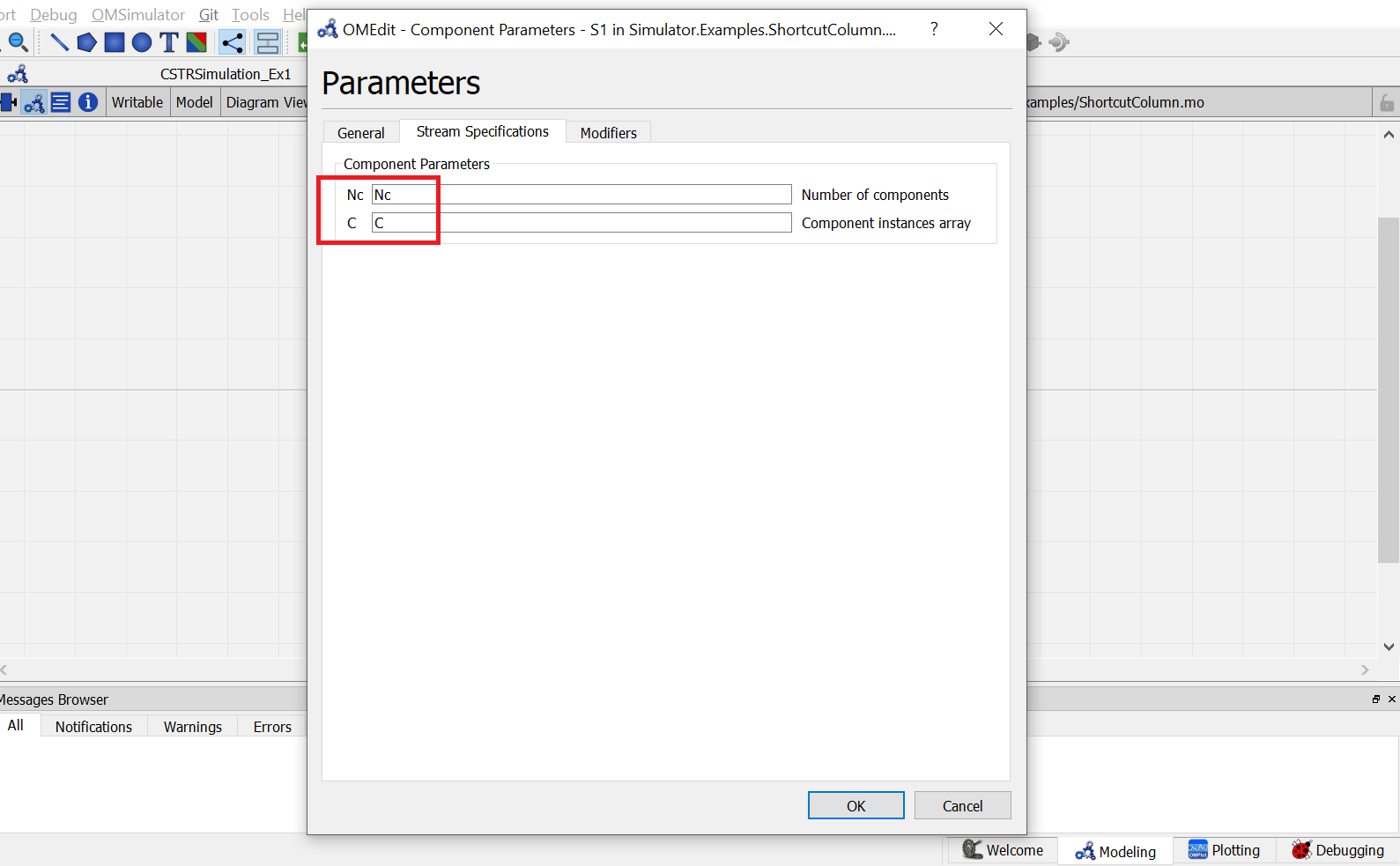This screenshot has width=1400, height=866.
Task: Close the Messages Browser panel
Action: click(x=1392, y=699)
